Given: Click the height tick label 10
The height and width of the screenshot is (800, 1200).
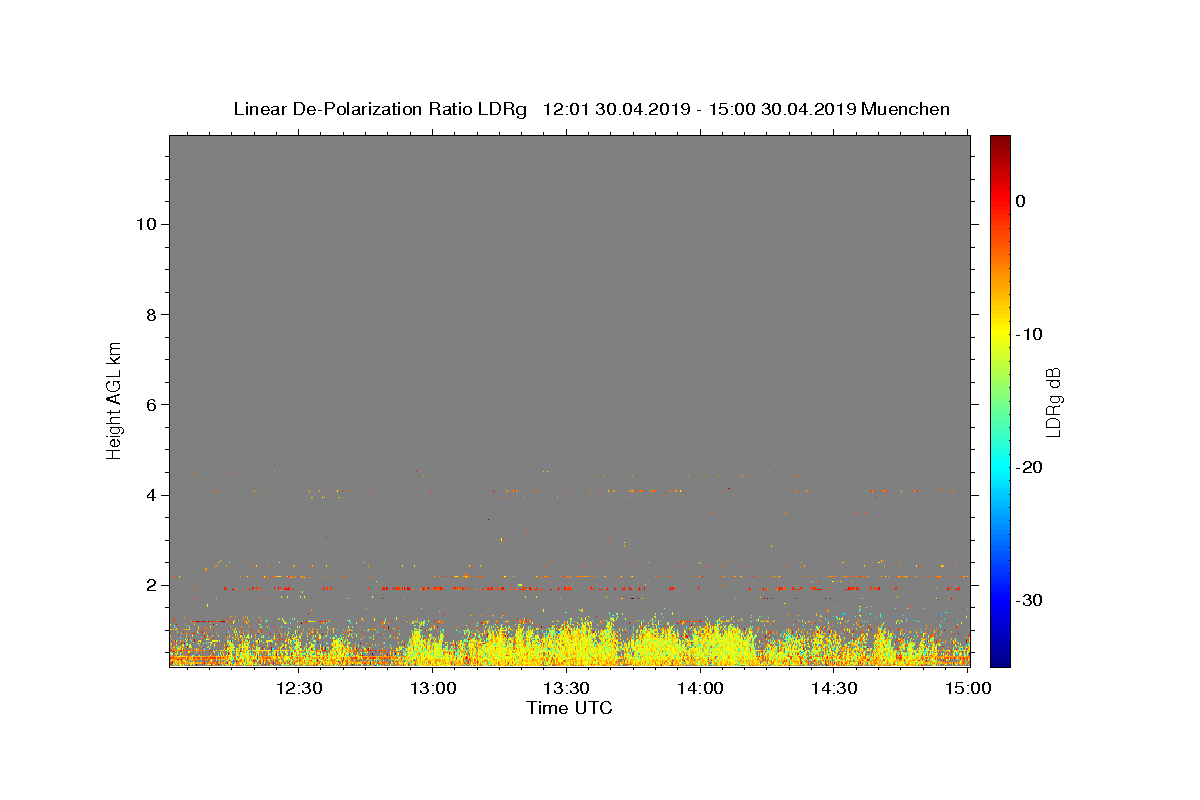Looking at the screenshot, I should pyautogui.click(x=145, y=224).
